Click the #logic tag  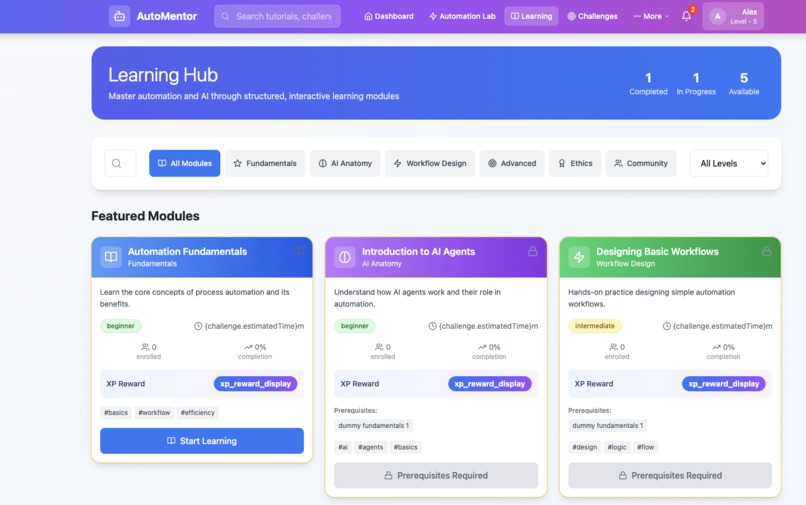(617, 447)
